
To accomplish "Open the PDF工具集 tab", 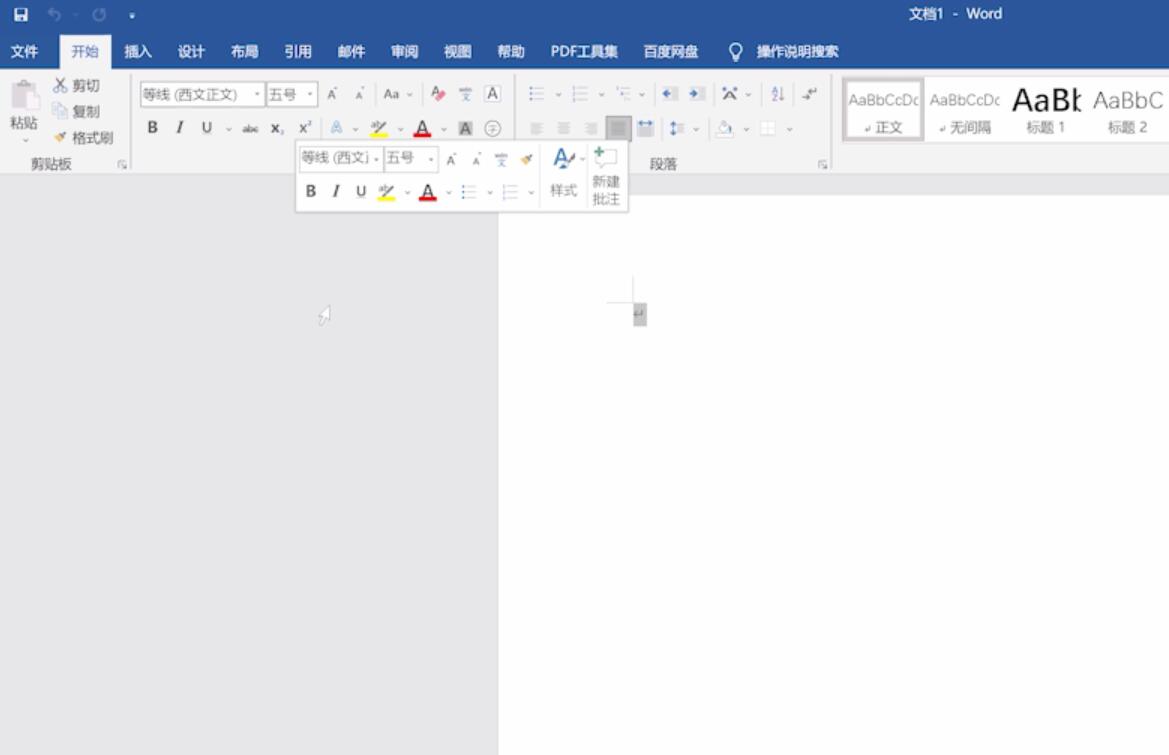I will click(x=584, y=51).
